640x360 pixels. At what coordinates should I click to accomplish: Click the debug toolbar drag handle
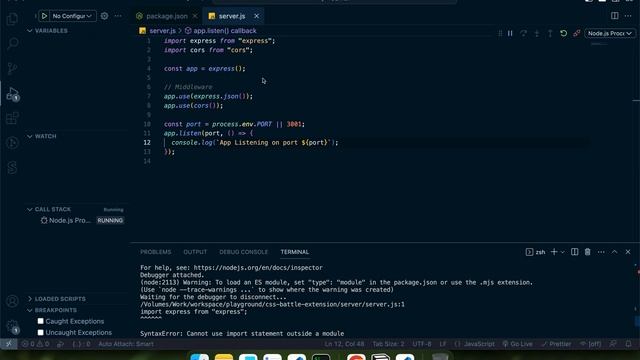500,33
